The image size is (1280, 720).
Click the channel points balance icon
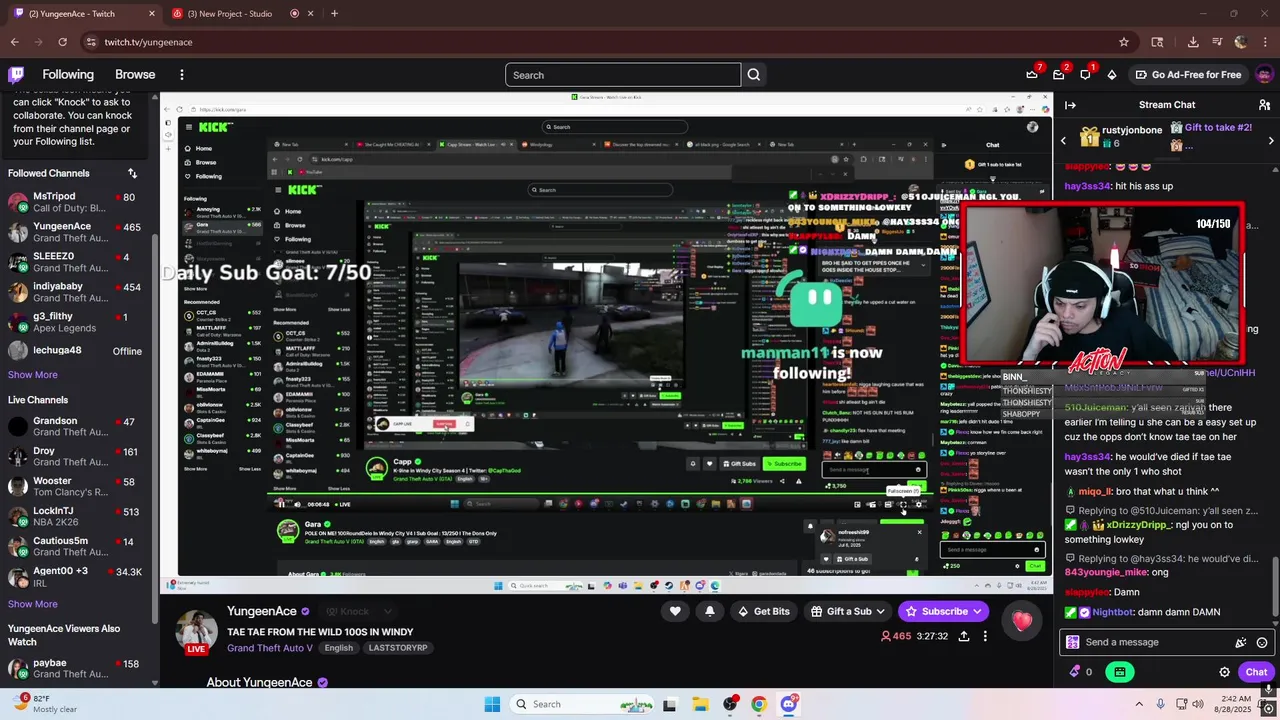1075,672
